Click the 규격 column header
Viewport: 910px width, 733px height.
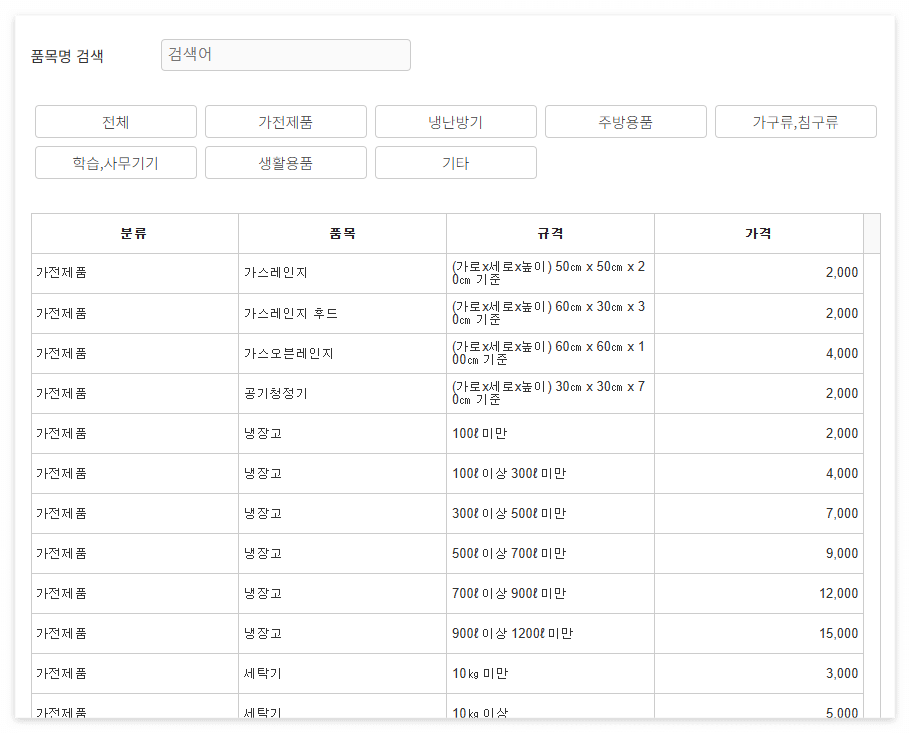550,233
